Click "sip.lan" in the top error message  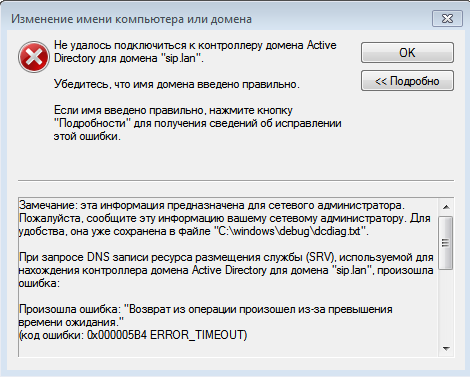(x=180, y=58)
